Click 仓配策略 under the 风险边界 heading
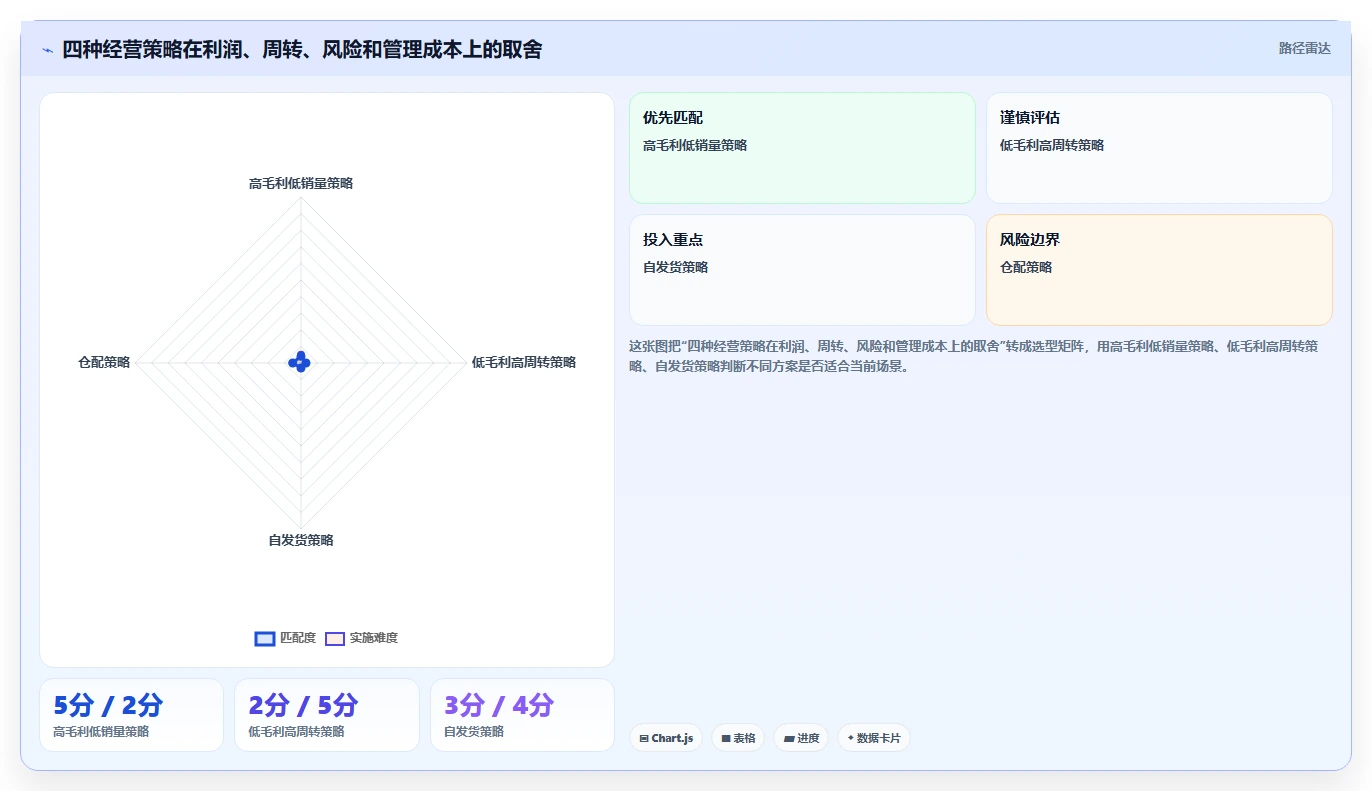 tap(1026, 267)
